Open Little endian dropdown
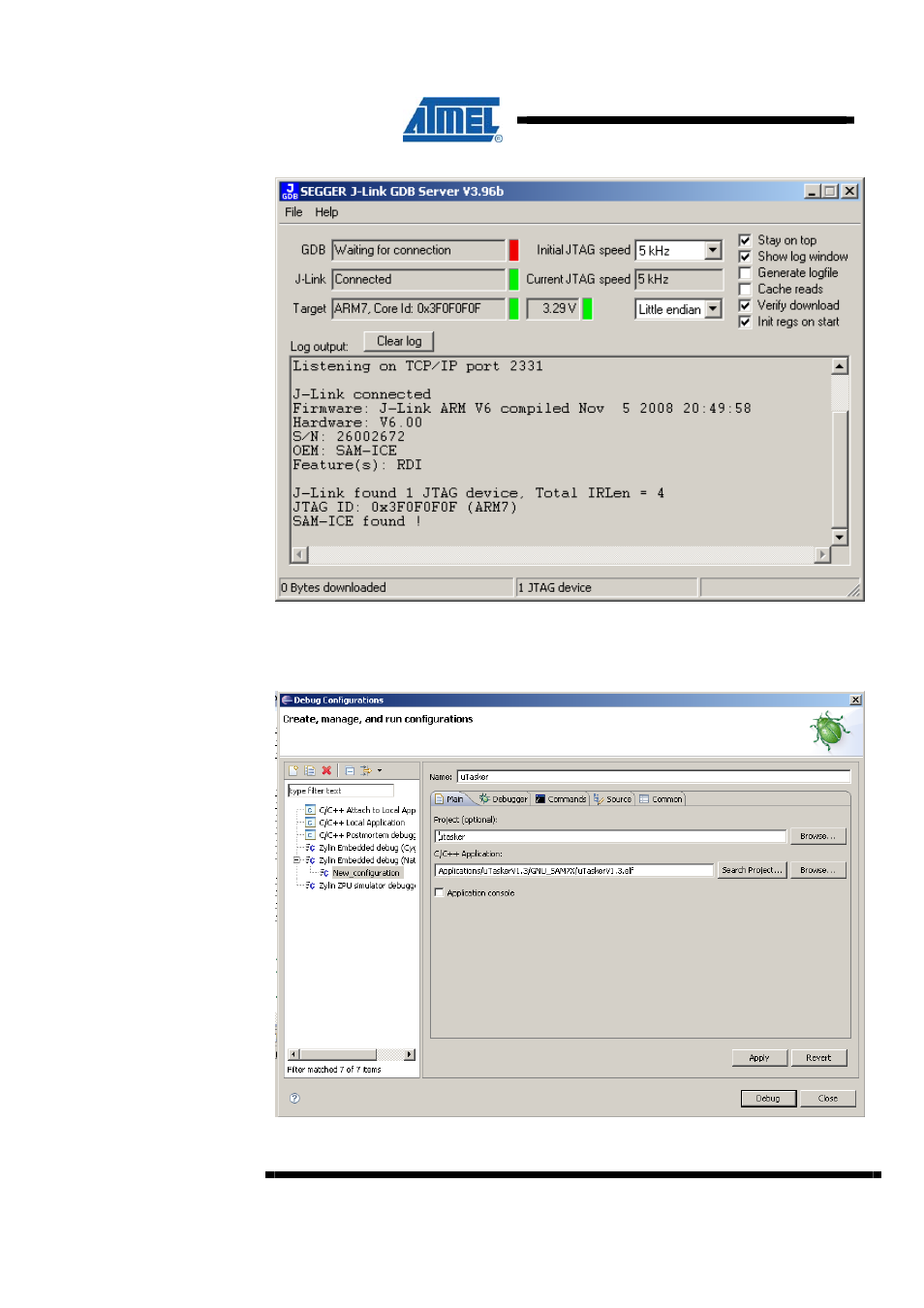 (713, 309)
